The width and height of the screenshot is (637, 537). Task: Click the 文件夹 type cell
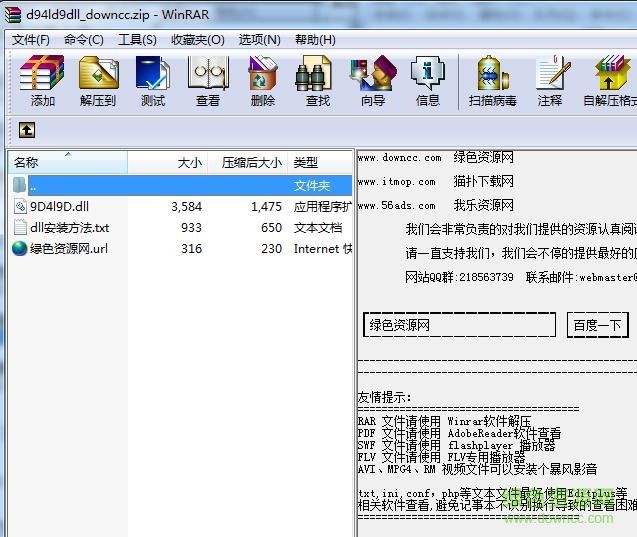coord(312,186)
